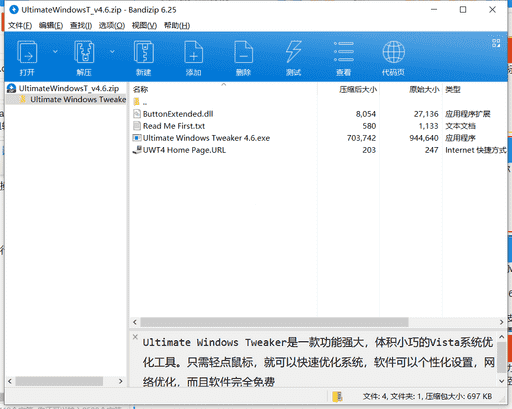512x409 pixels.
Task: Click the original size 27,136 cell
Action: coord(426,114)
